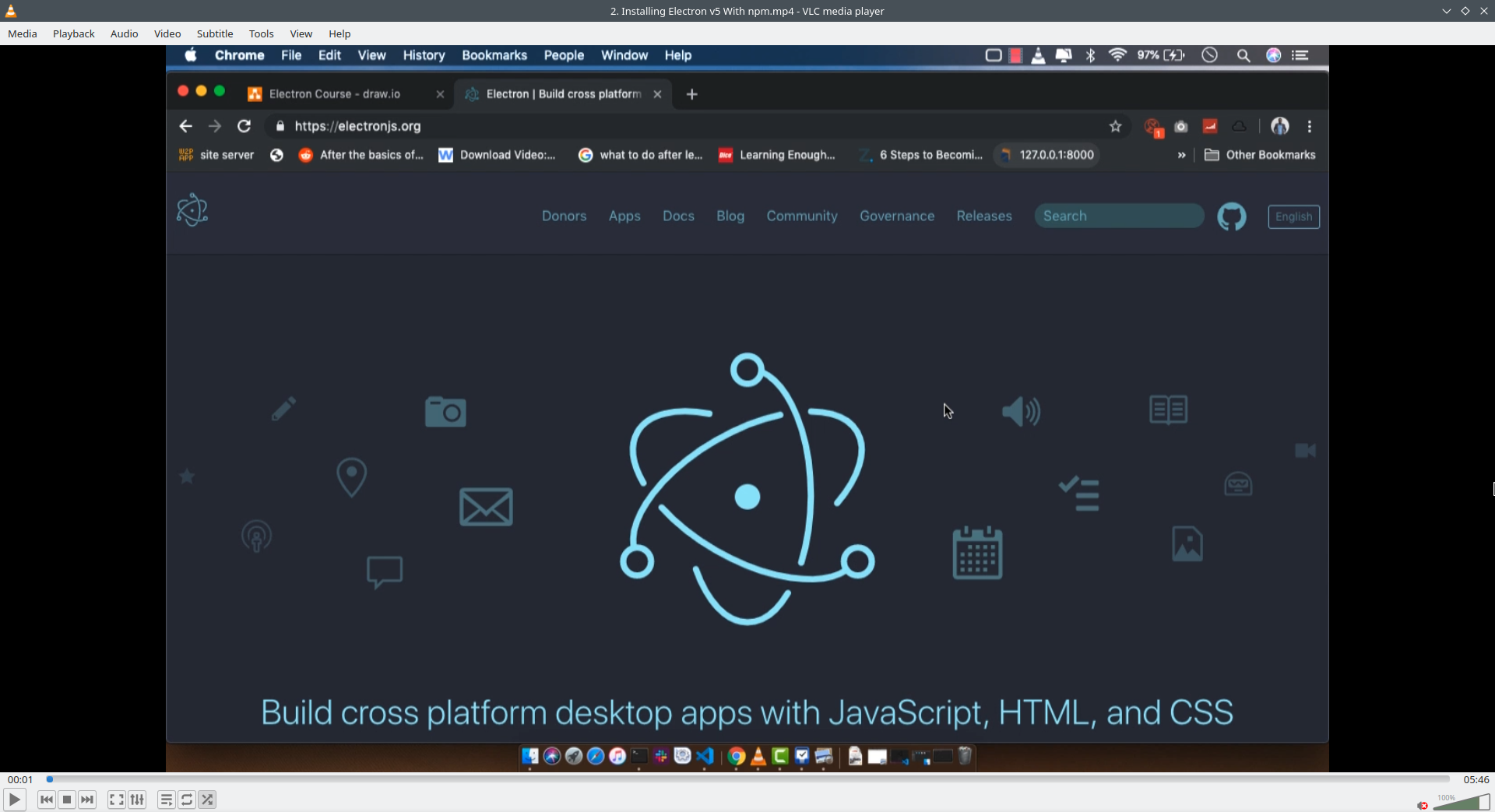Click the Wi-Fi icon in the macOS menu bar
Image resolution: width=1495 pixels, height=812 pixels.
[x=1117, y=55]
